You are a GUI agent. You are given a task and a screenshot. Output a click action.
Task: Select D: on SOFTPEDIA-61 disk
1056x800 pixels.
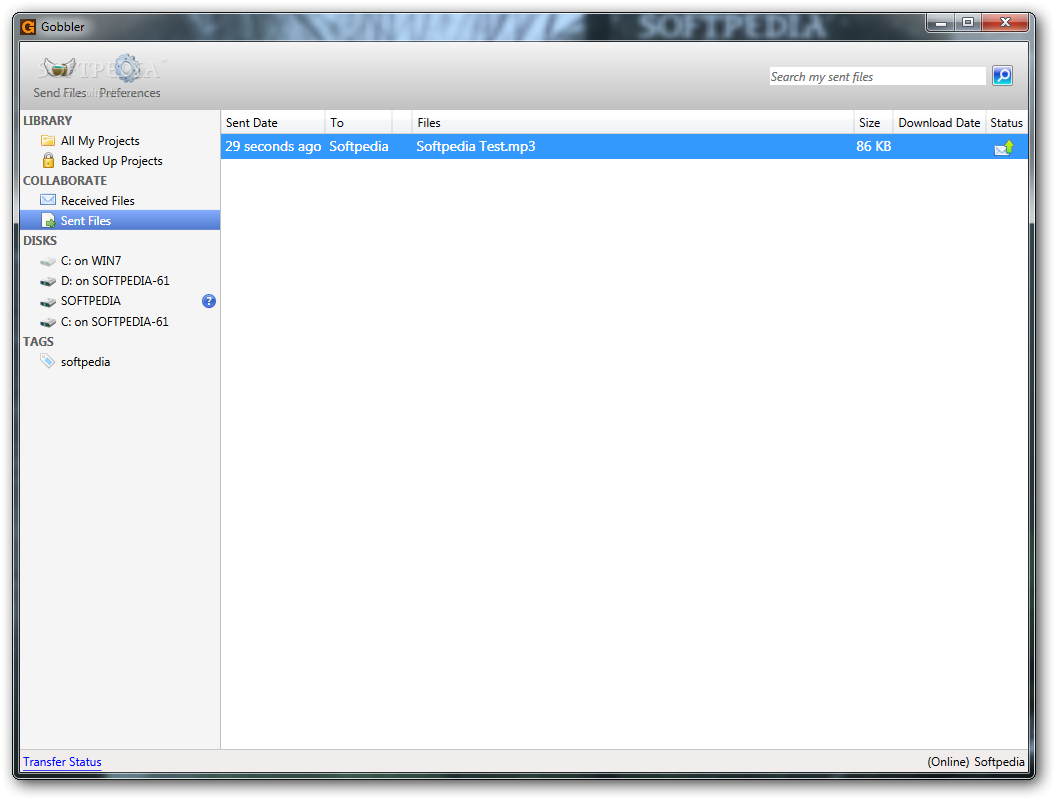[x=115, y=281]
